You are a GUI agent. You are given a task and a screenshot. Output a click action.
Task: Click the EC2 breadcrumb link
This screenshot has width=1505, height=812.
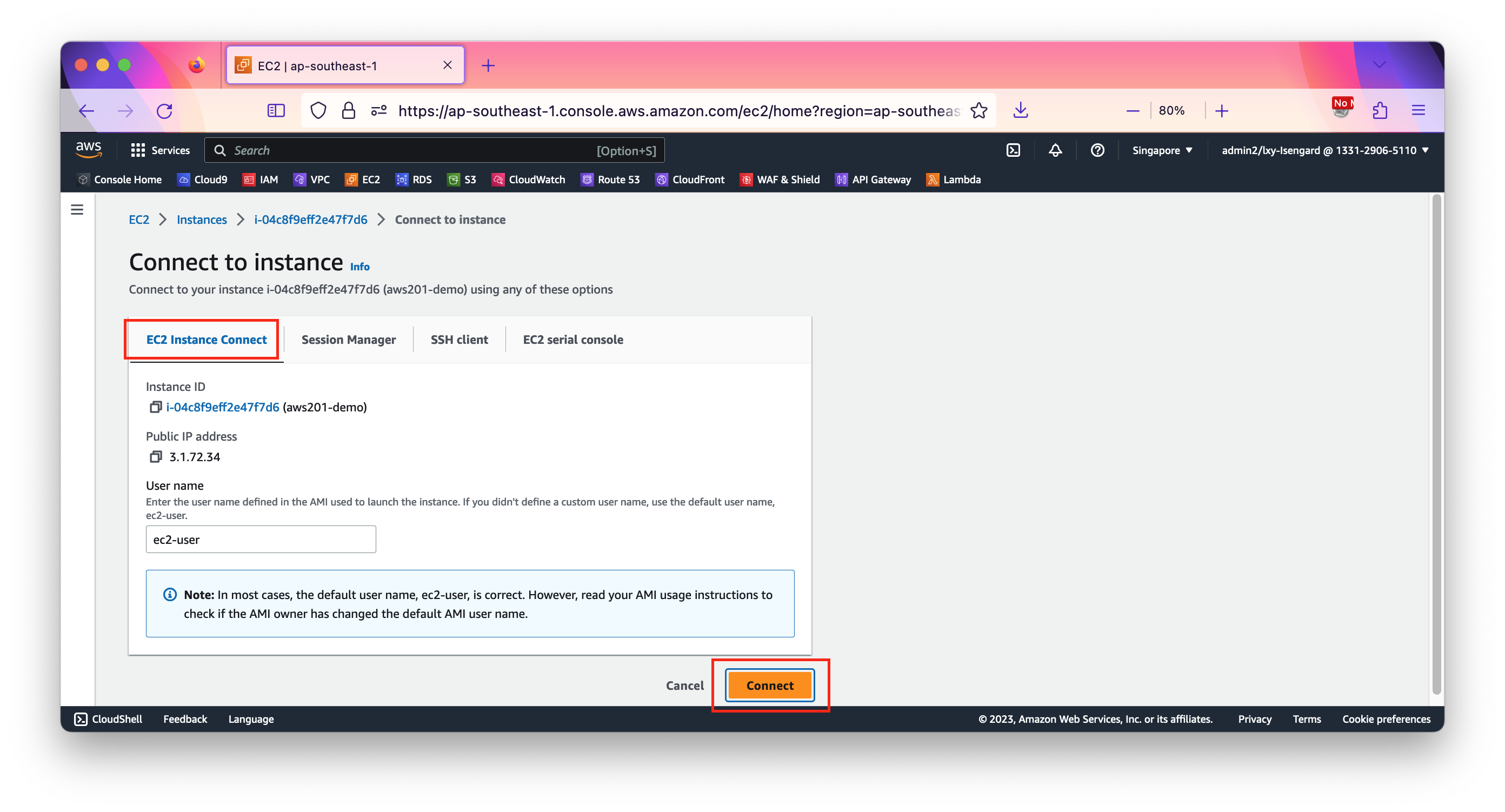pos(139,219)
